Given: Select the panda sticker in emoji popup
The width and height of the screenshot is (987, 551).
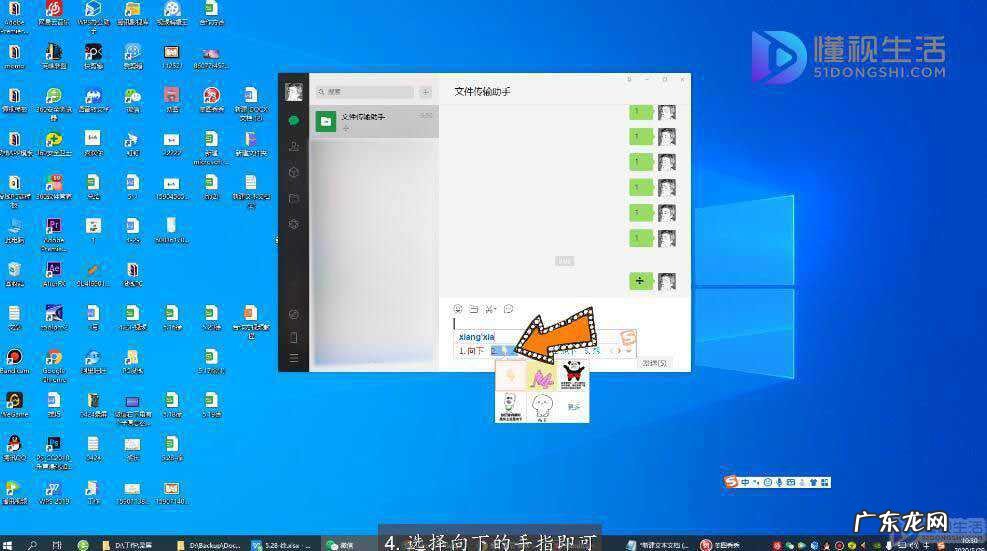Looking at the screenshot, I should pyautogui.click(x=572, y=376).
